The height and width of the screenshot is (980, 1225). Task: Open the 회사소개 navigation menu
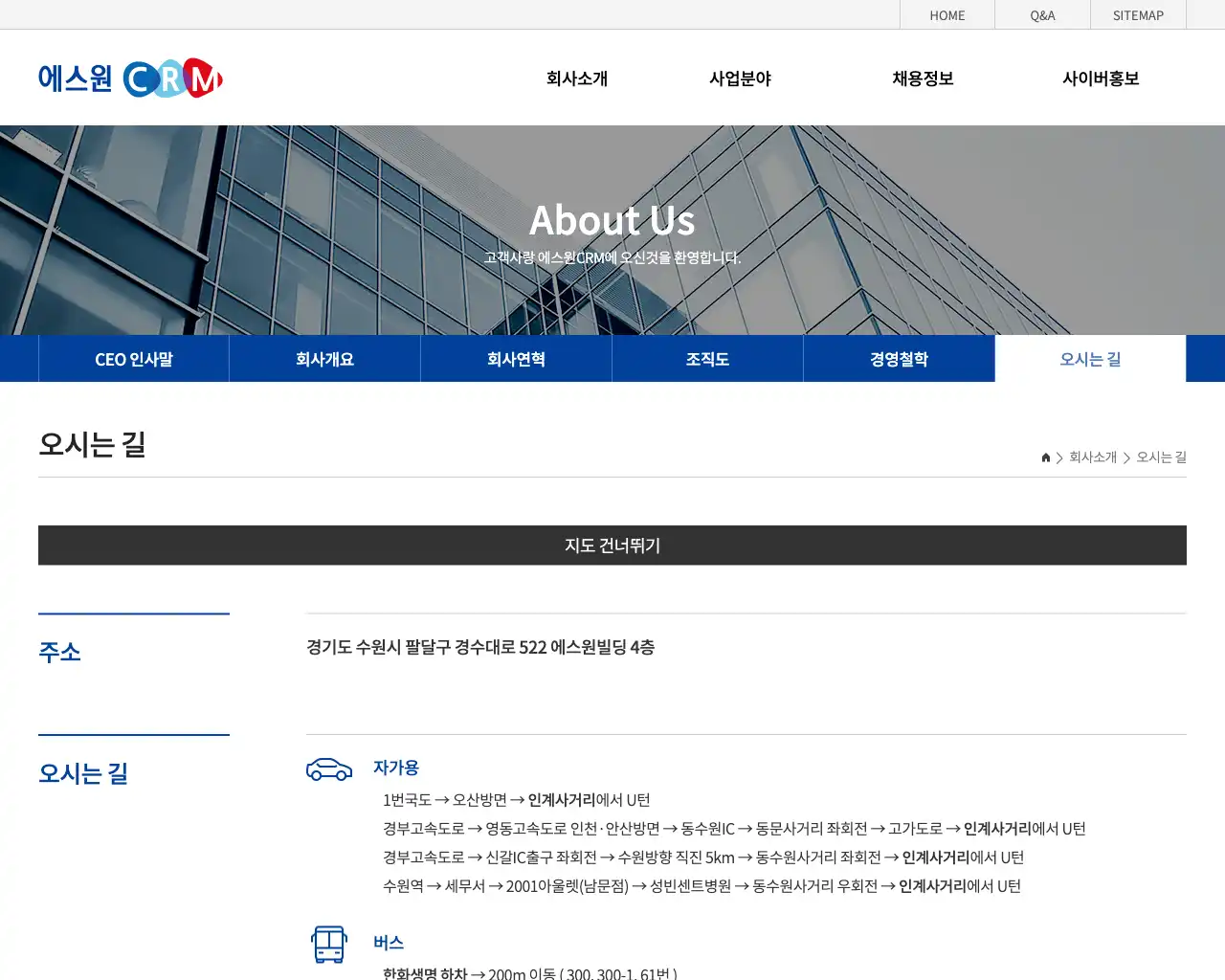tap(576, 78)
